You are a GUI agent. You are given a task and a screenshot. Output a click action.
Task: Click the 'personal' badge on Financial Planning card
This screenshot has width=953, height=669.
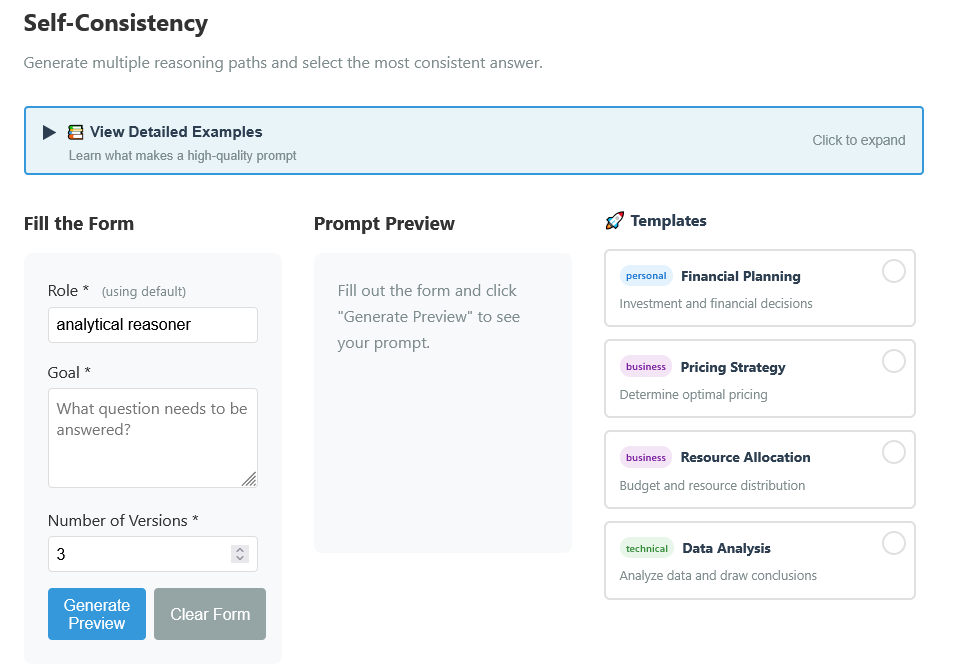(645, 274)
